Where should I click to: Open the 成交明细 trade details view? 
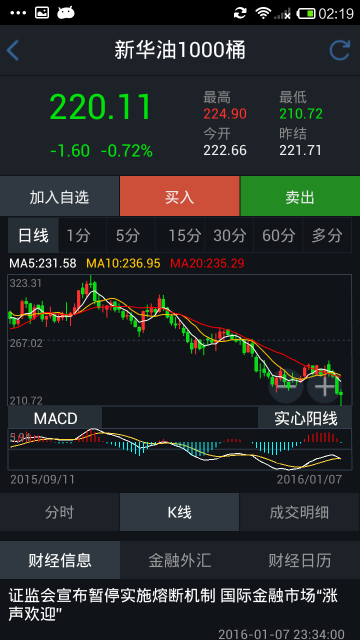(x=300, y=512)
